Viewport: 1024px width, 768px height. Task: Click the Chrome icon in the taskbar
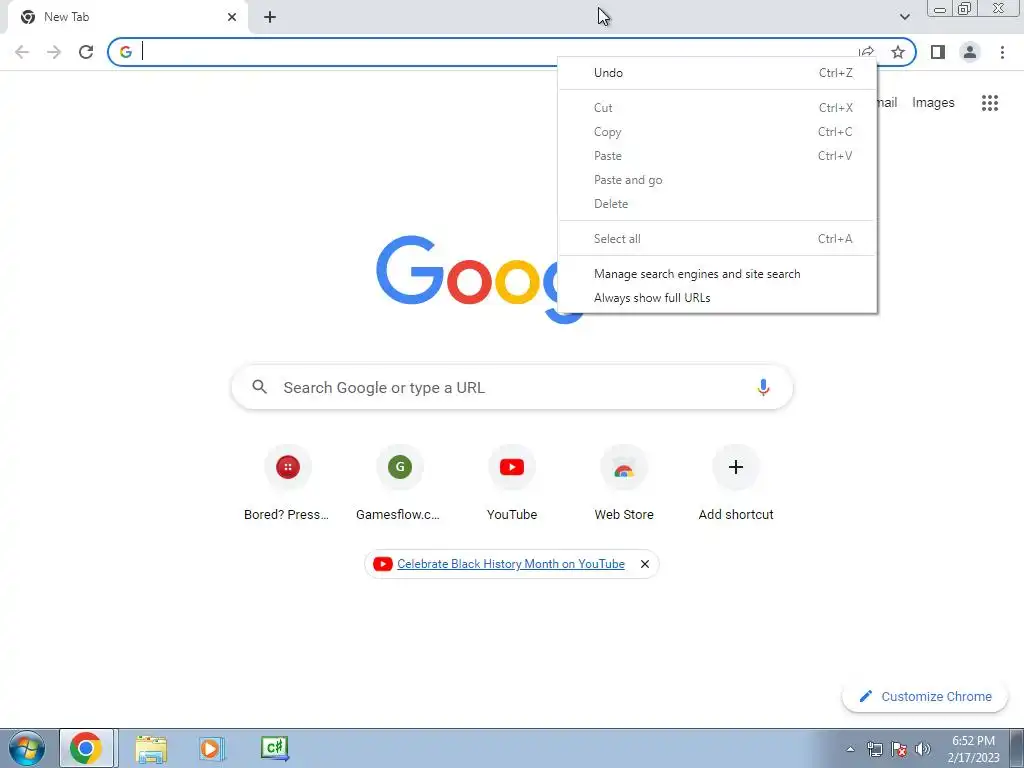click(x=87, y=748)
